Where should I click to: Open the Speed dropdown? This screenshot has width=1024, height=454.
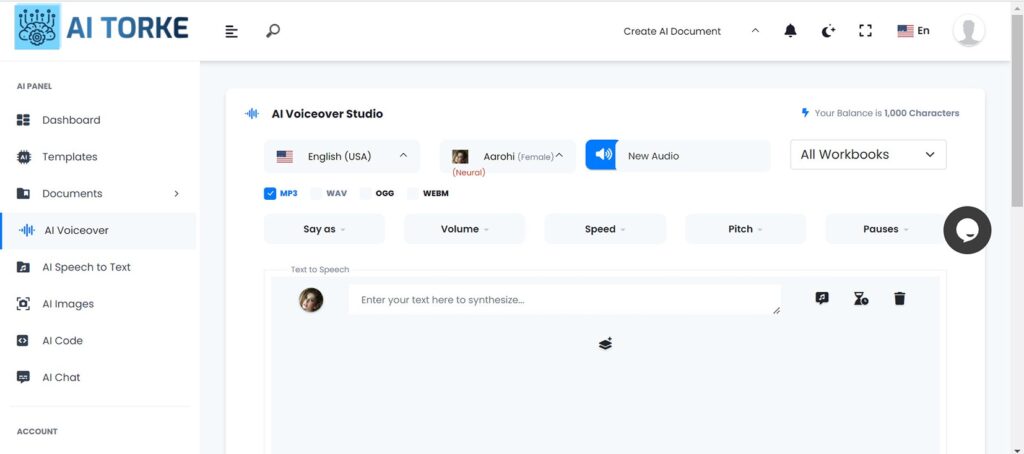click(605, 229)
